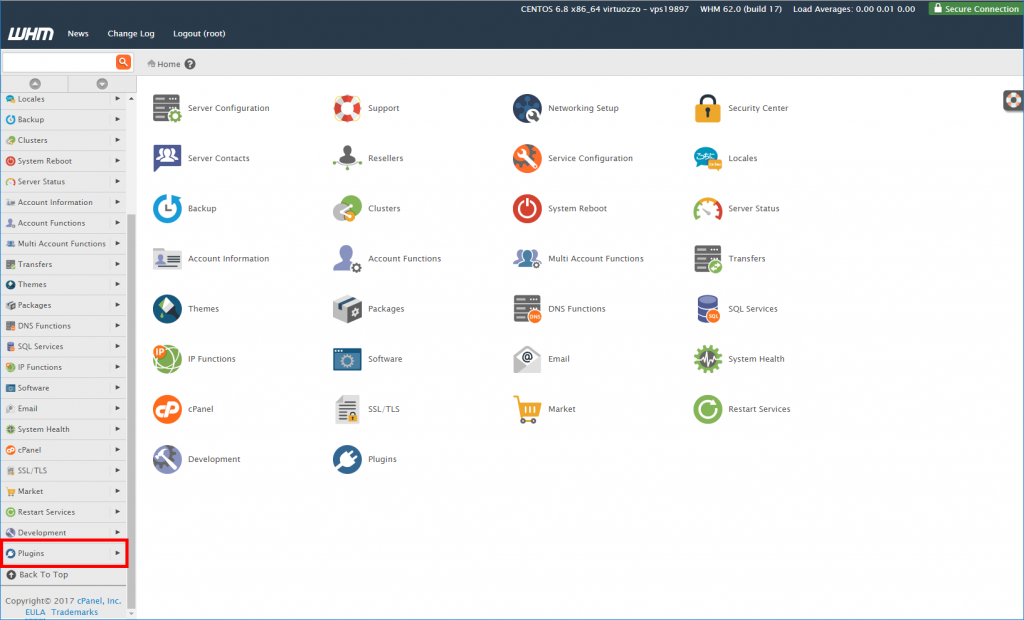Select Multi Account Functions in sidebar
This screenshot has width=1024, height=620.
pos(61,244)
